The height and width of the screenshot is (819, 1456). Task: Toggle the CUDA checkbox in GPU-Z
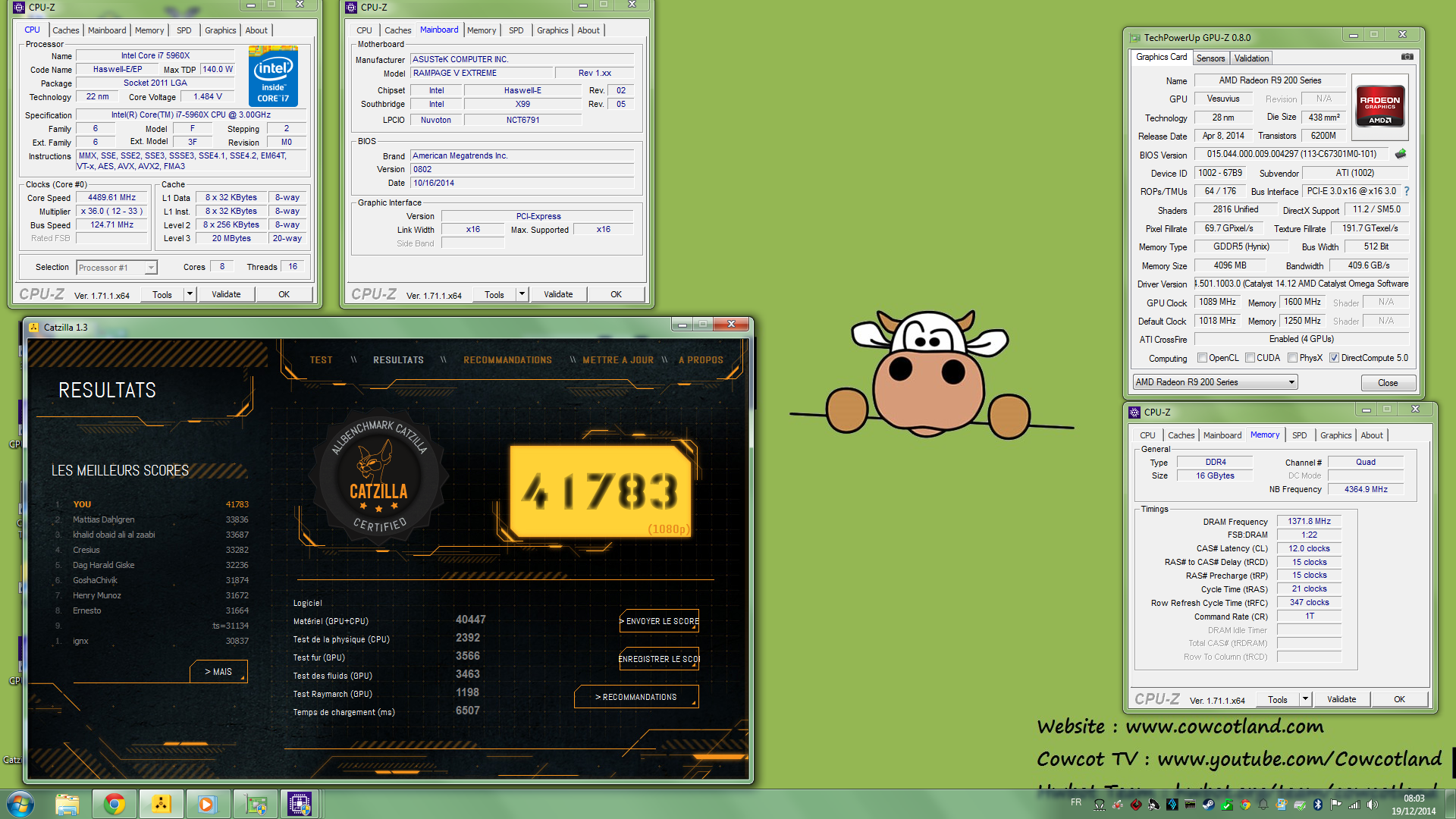tap(1250, 358)
